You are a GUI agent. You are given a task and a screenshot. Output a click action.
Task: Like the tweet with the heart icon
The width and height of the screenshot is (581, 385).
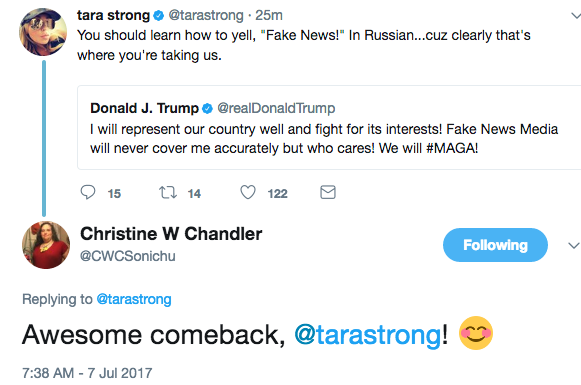pos(248,192)
